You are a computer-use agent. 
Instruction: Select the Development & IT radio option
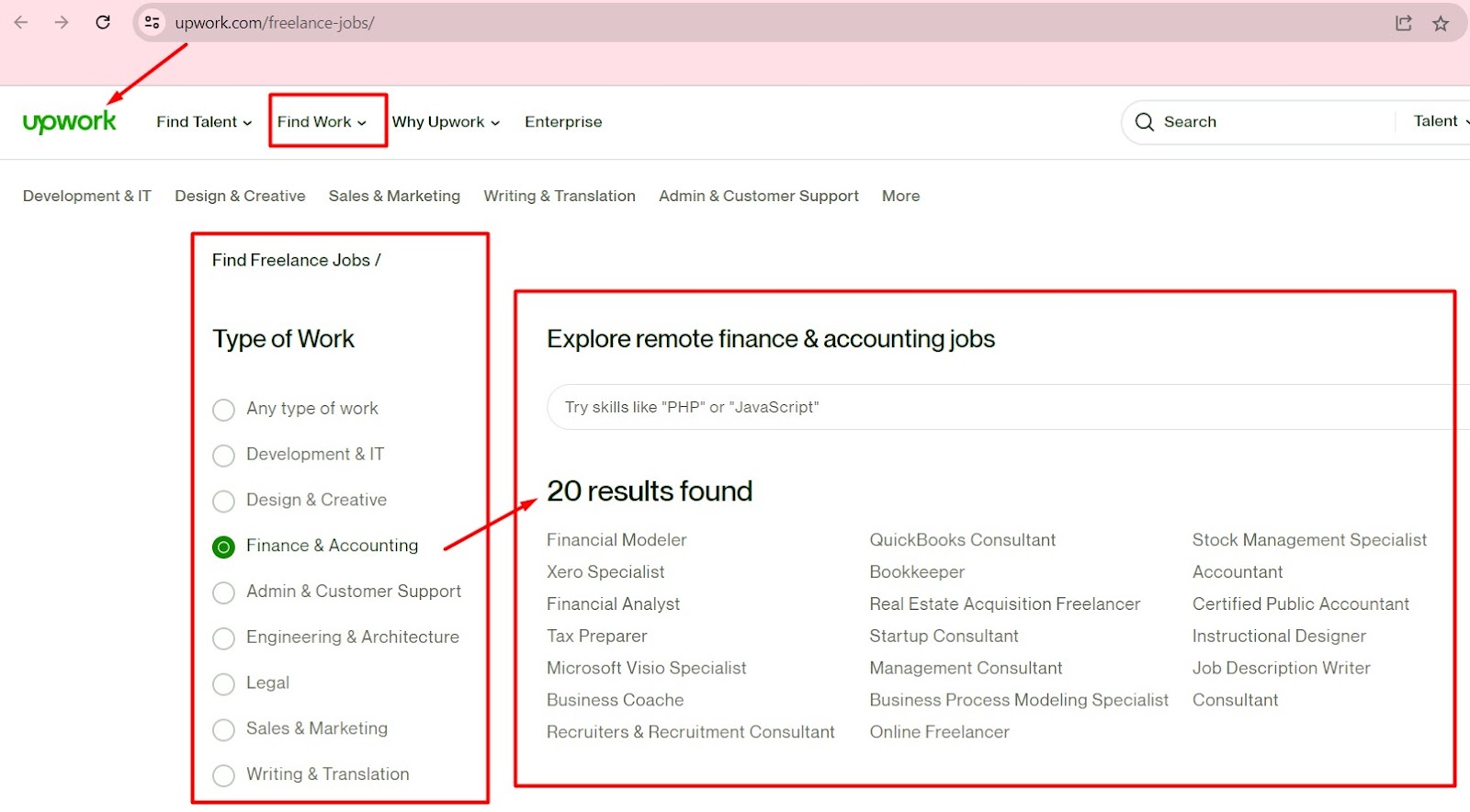click(223, 456)
